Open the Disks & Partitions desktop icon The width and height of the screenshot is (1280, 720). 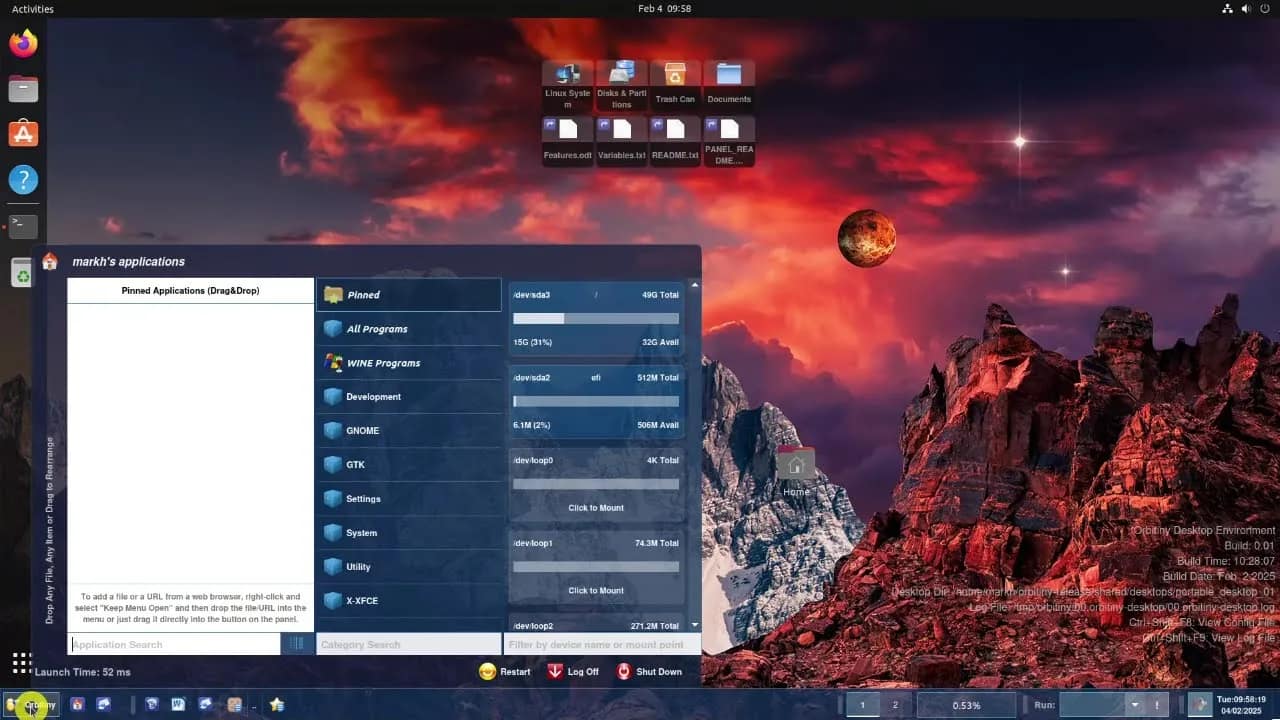[622, 84]
